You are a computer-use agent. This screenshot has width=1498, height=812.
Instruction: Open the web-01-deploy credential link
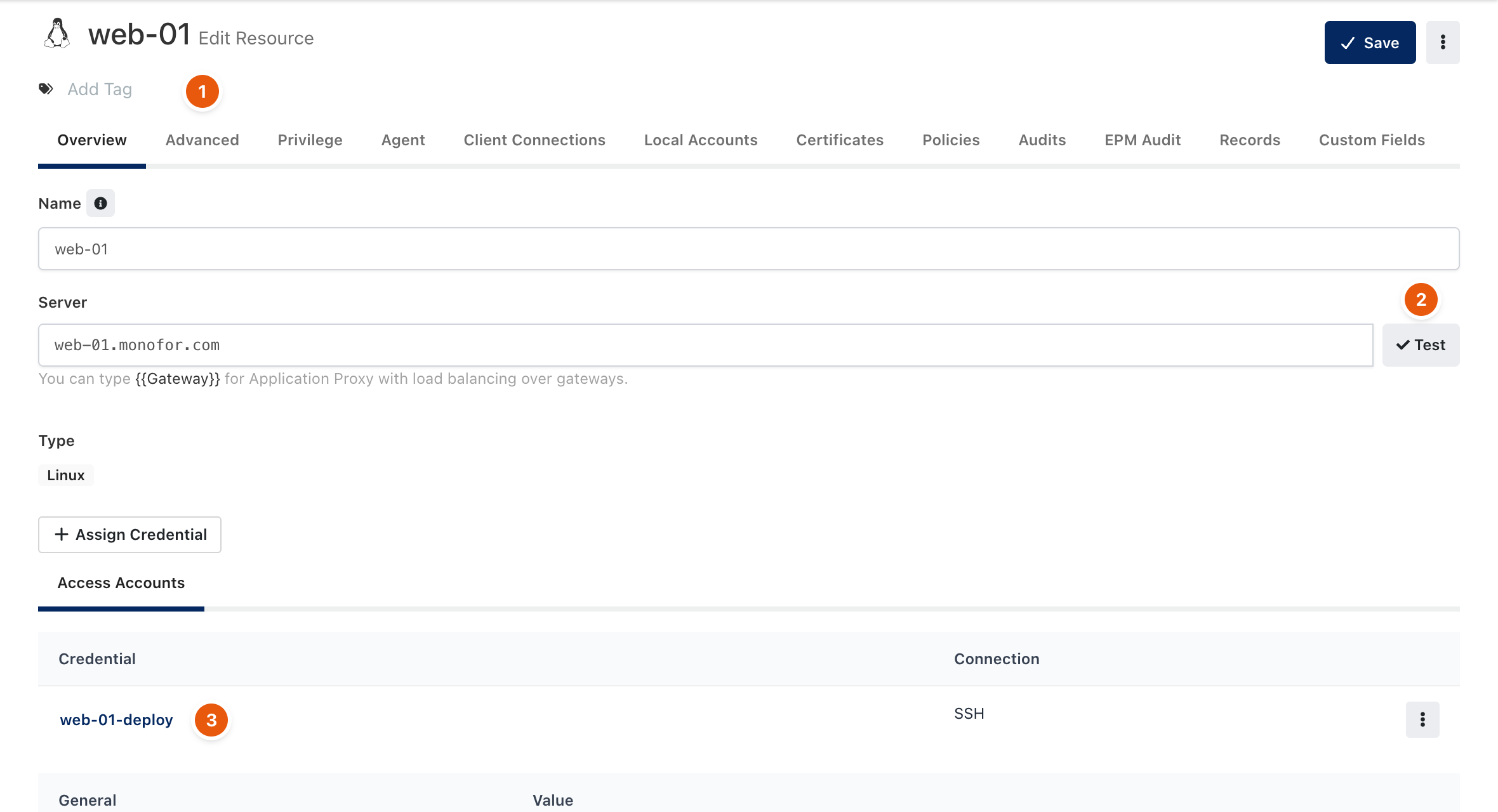coord(116,720)
